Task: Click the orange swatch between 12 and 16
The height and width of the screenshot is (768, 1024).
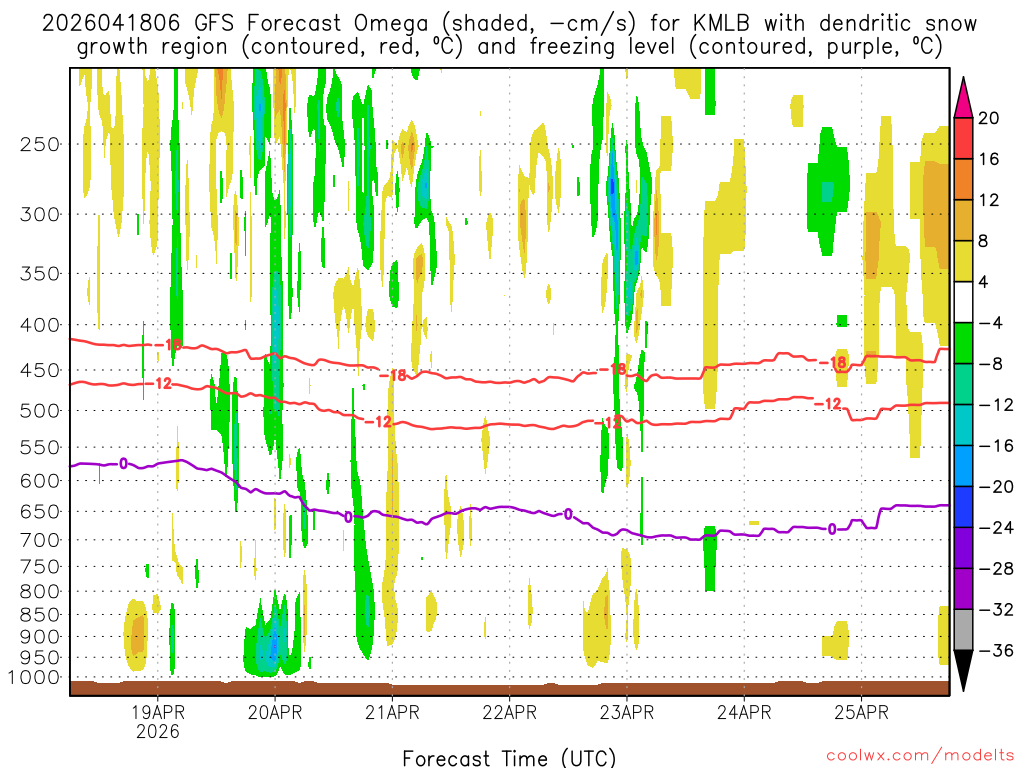Action: click(963, 180)
